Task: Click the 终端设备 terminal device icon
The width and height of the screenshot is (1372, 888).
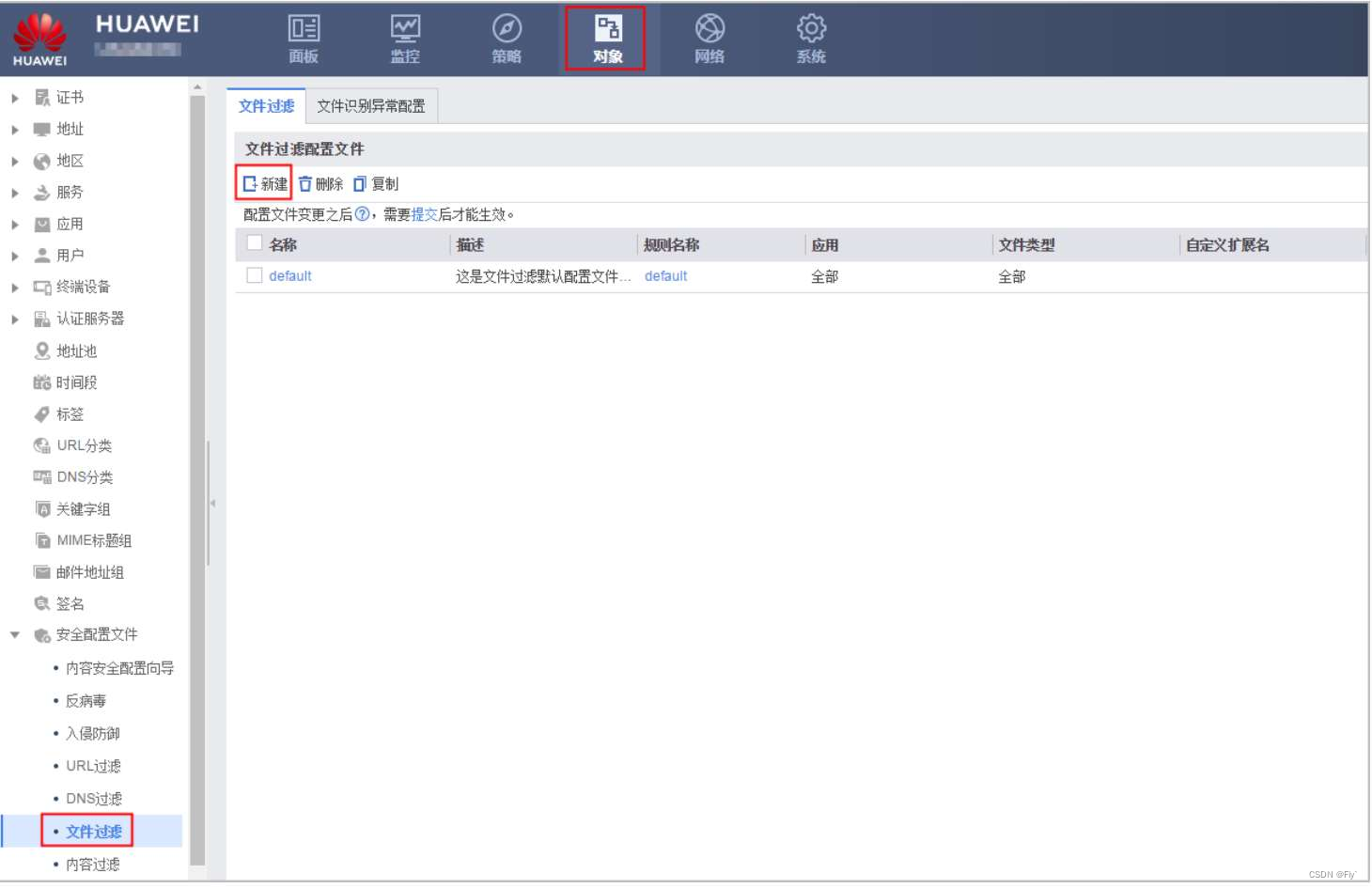Action: coord(42,288)
